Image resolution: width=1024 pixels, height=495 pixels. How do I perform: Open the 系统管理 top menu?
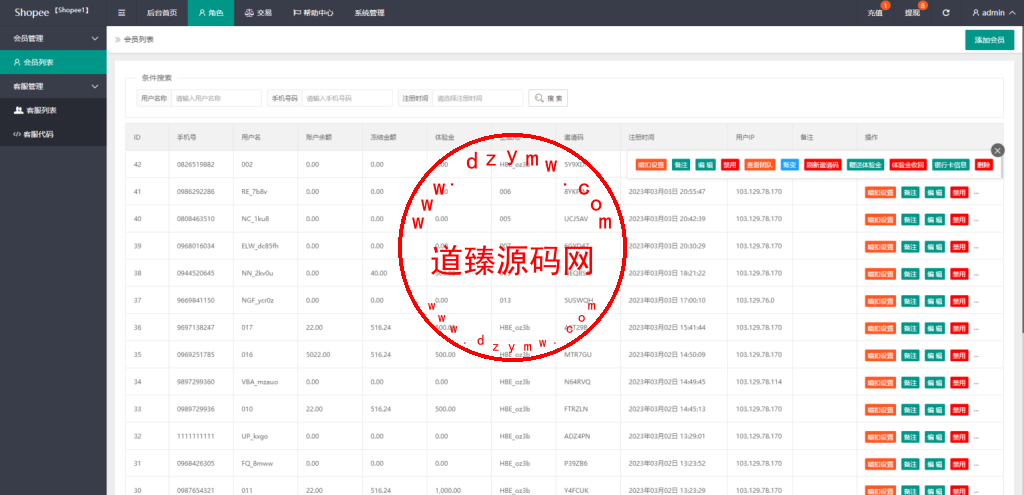click(x=369, y=12)
